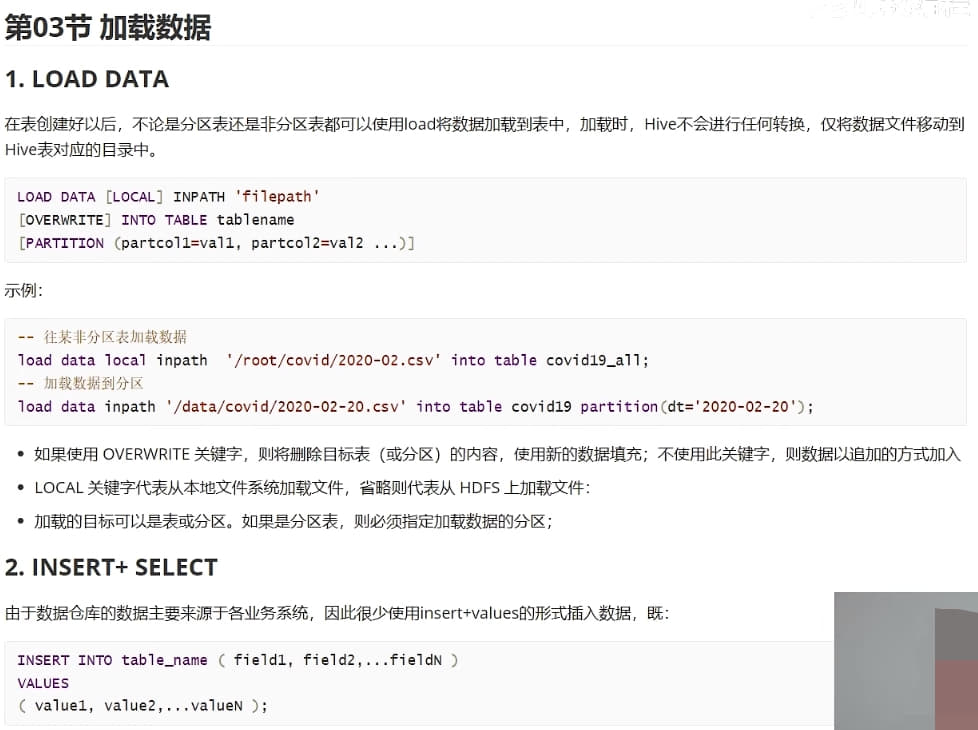The image size is (978, 730).
Task: Click the bullet about the OVERWRITE keyword
Action: coord(497,454)
